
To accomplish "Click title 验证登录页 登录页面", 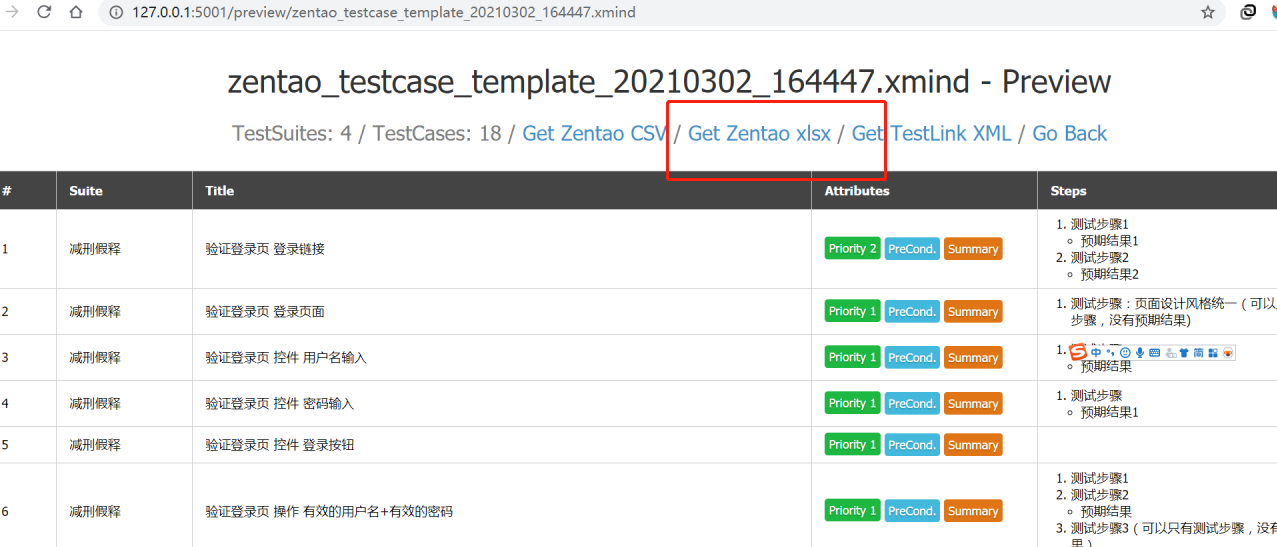I will click(265, 312).
